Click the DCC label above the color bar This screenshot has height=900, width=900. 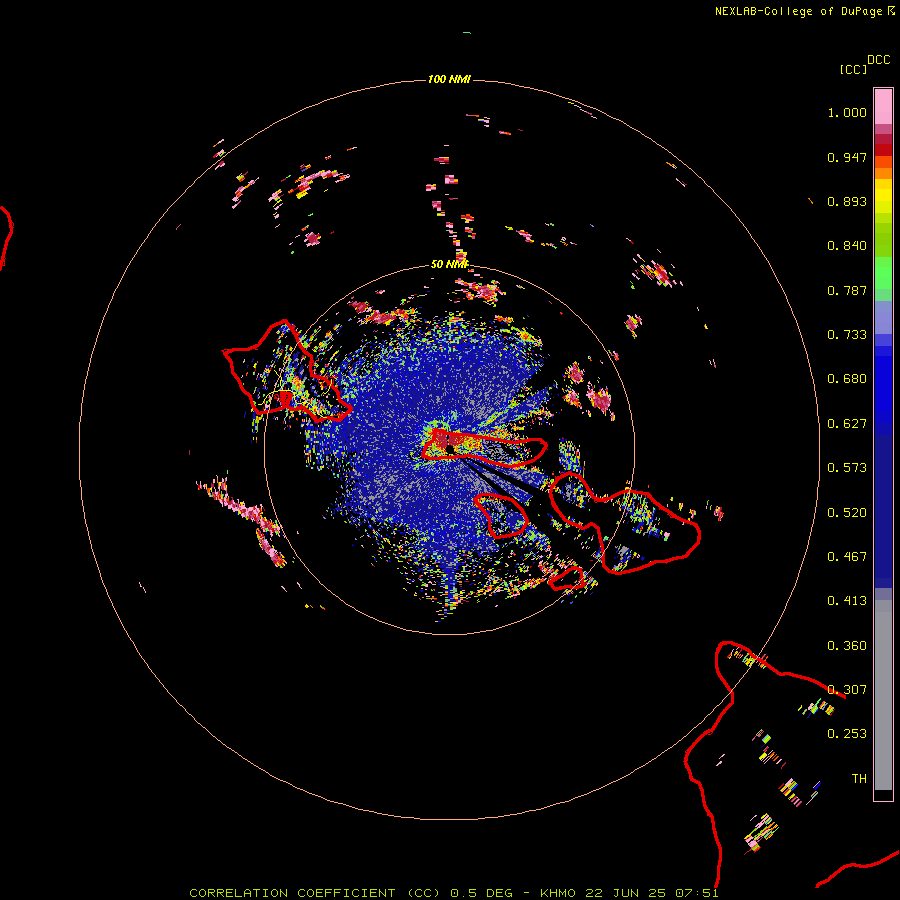click(879, 60)
